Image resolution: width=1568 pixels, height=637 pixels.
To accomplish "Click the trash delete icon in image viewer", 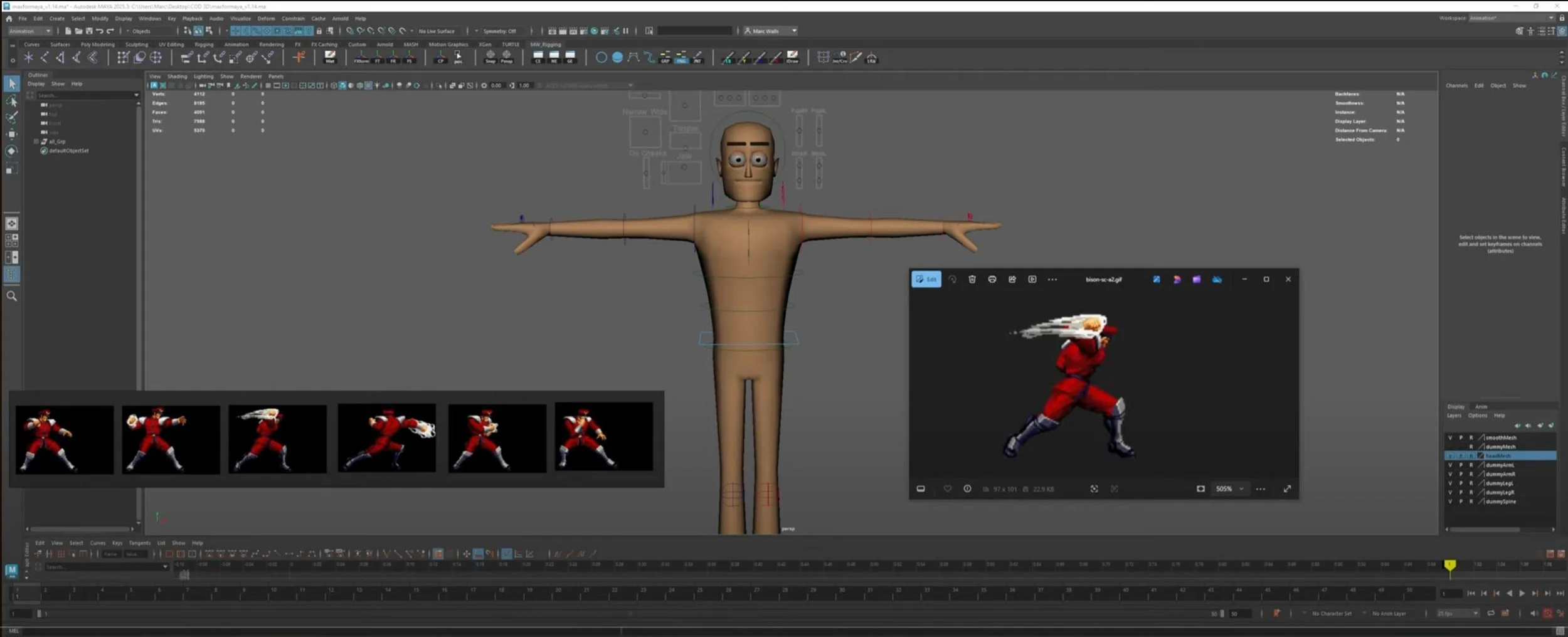I will 972,280.
